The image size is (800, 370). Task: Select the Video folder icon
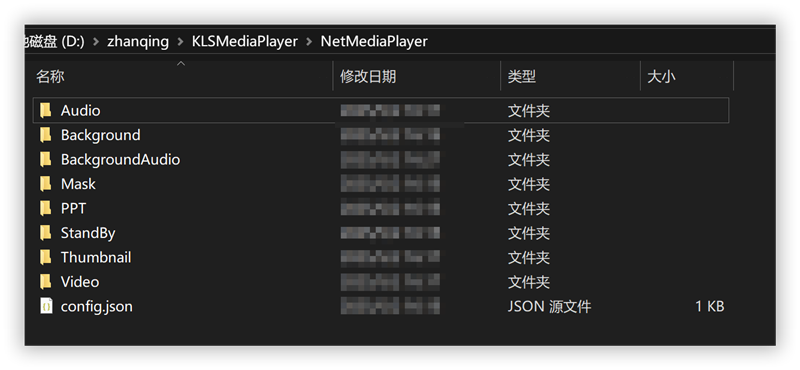pos(46,282)
